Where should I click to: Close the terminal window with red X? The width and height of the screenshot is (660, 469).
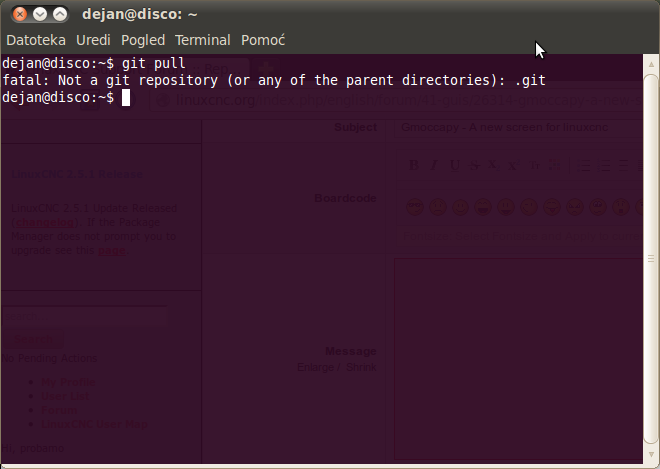(x=19, y=14)
